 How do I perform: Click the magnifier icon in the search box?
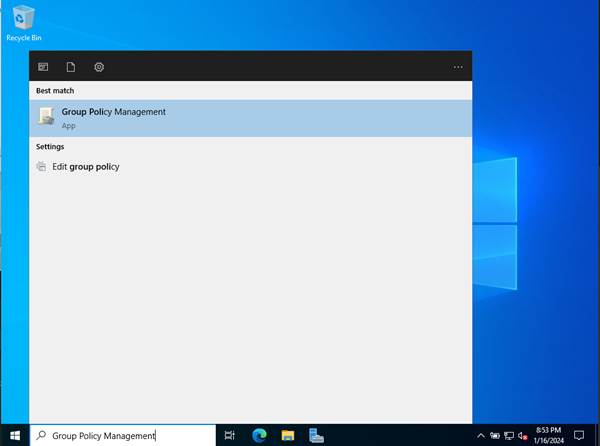click(41, 435)
